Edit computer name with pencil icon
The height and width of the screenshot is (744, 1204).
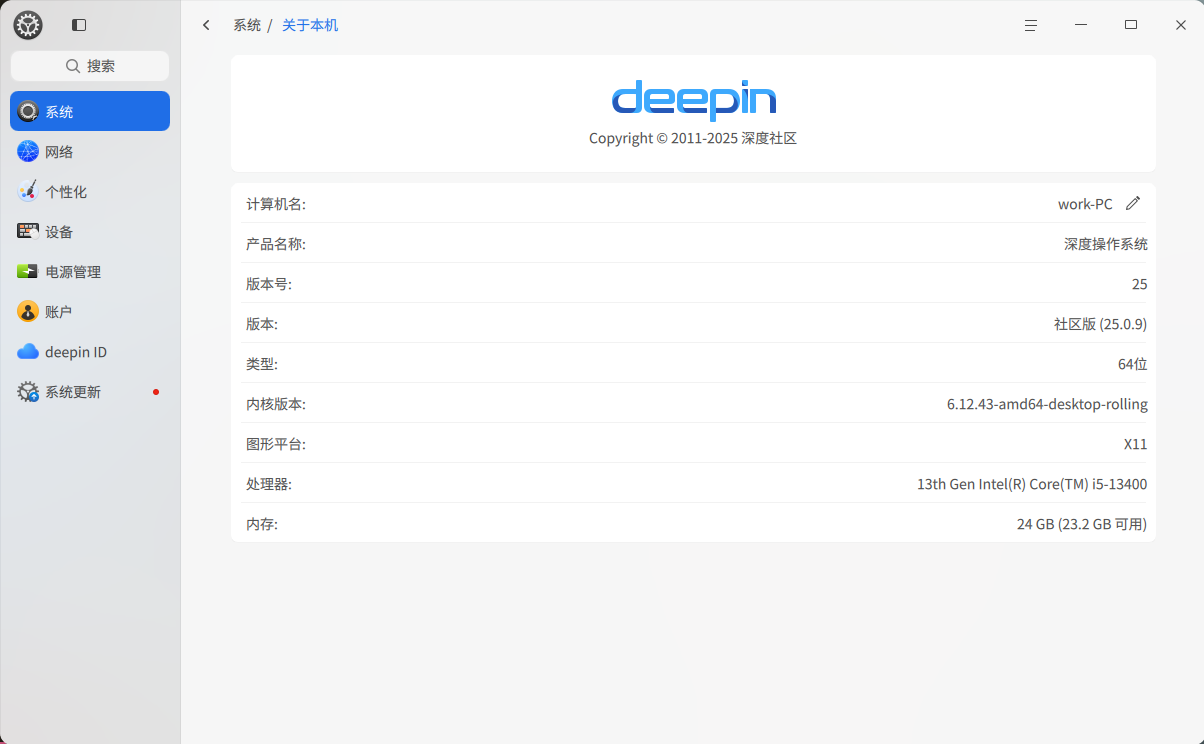(1133, 204)
